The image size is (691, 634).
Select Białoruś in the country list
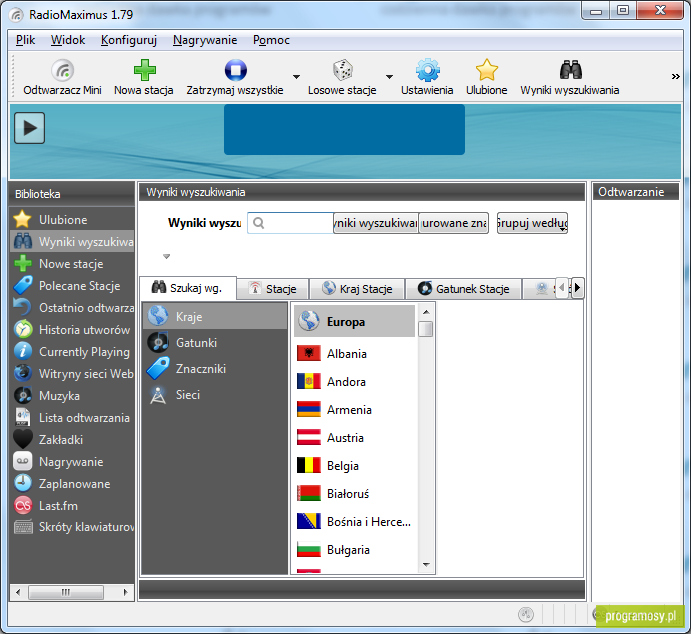355,493
